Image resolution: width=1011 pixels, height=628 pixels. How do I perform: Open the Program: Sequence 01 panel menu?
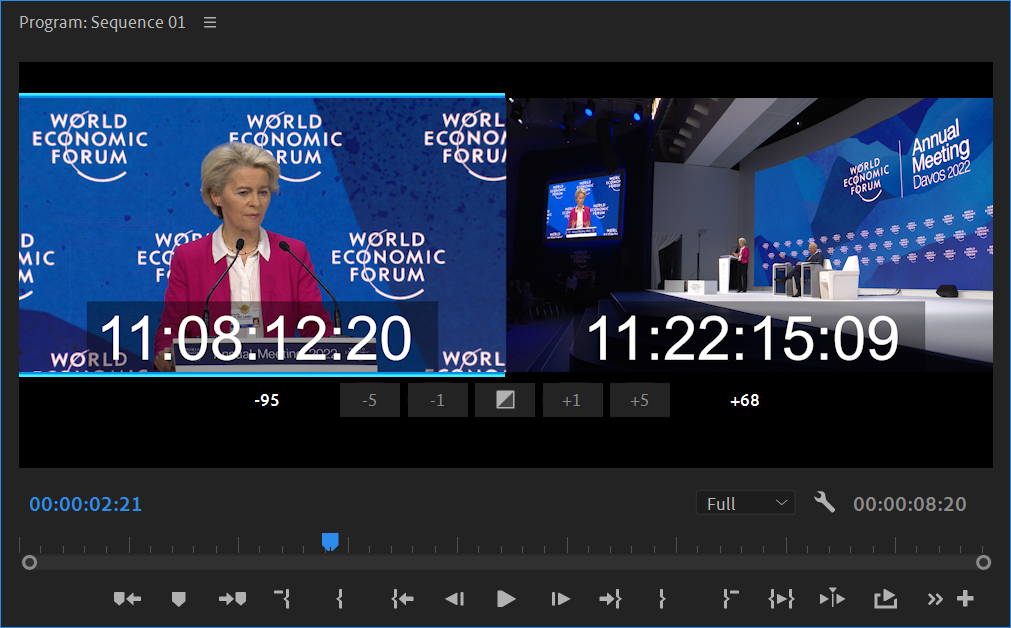(x=210, y=22)
